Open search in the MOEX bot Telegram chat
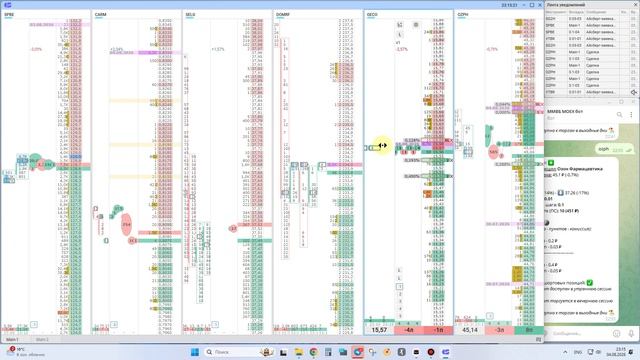The width and height of the screenshot is (640, 360). point(620,115)
